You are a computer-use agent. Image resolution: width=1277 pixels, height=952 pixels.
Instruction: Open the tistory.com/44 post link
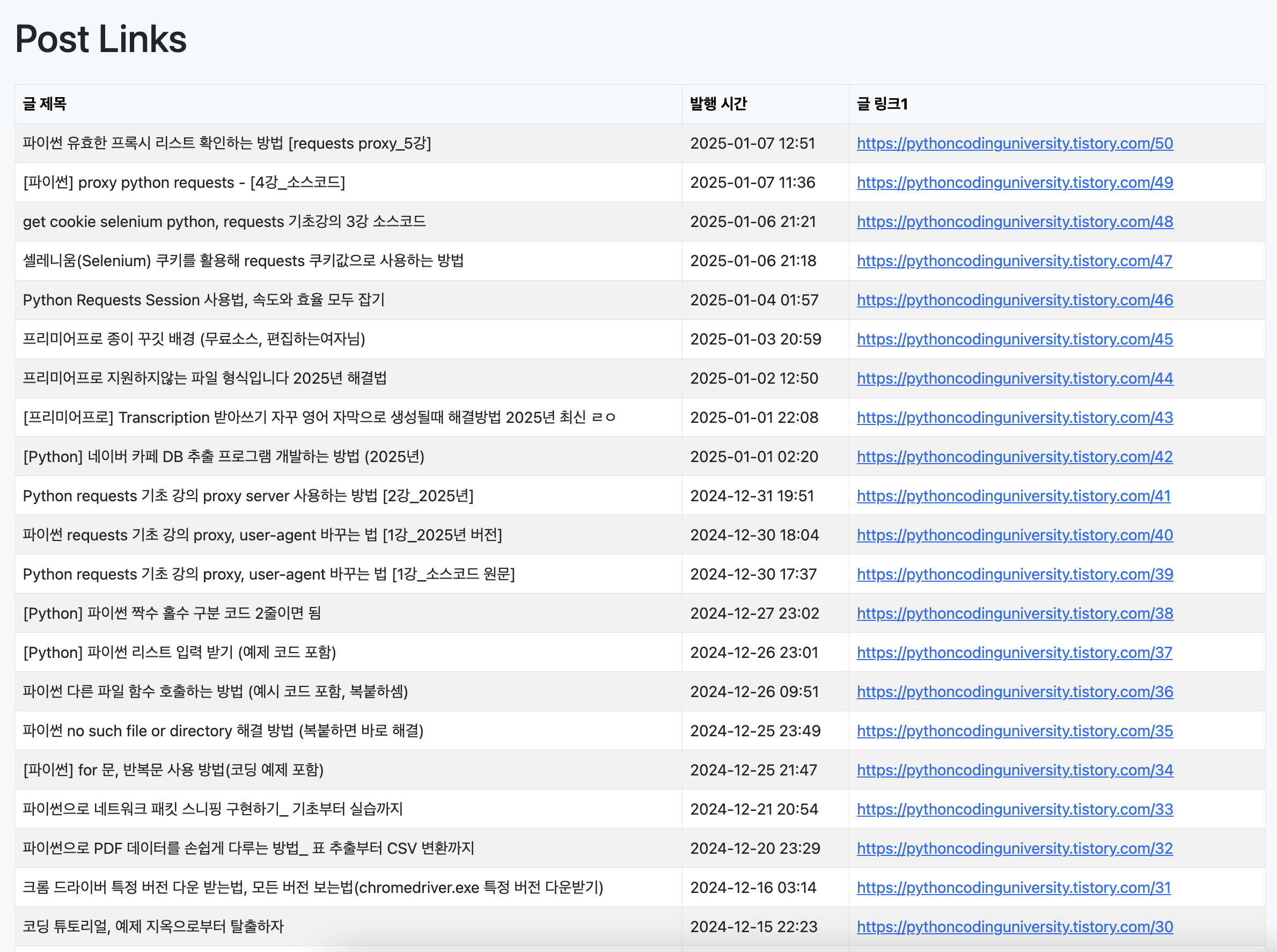[x=1014, y=378]
